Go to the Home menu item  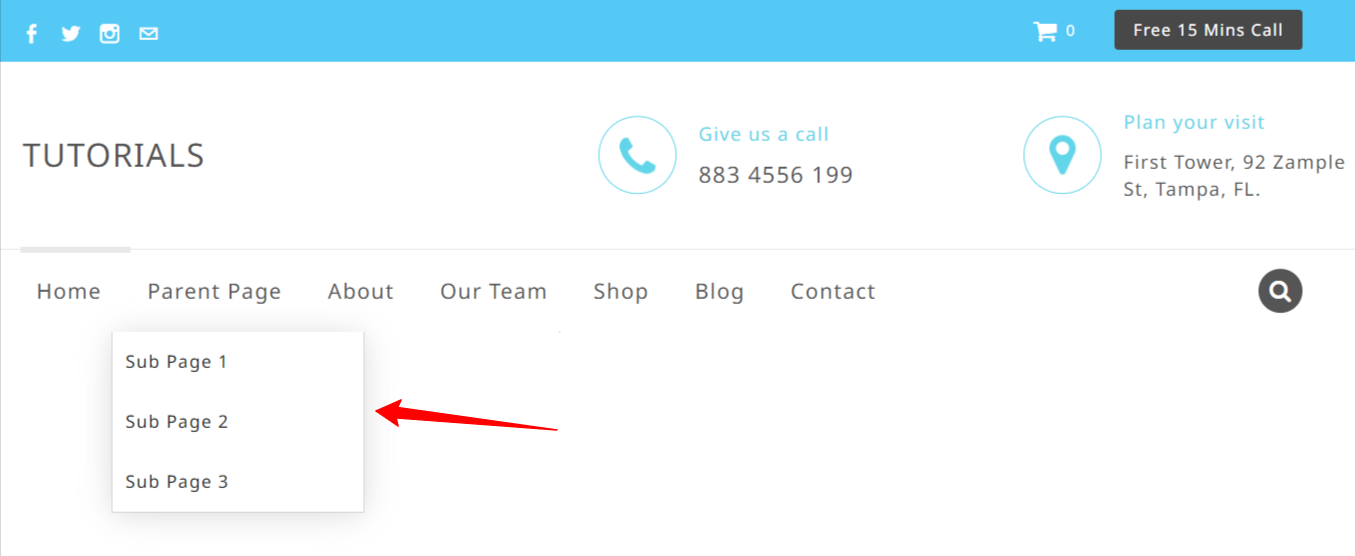(x=69, y=291)
